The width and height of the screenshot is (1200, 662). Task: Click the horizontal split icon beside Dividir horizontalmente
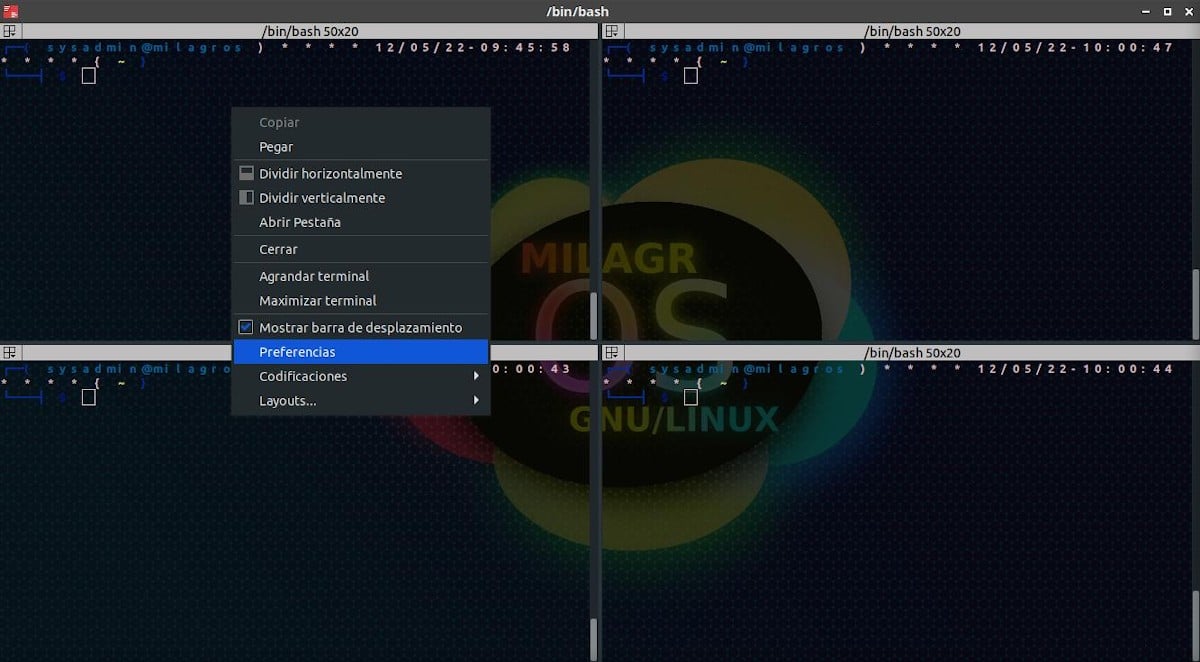246,173
